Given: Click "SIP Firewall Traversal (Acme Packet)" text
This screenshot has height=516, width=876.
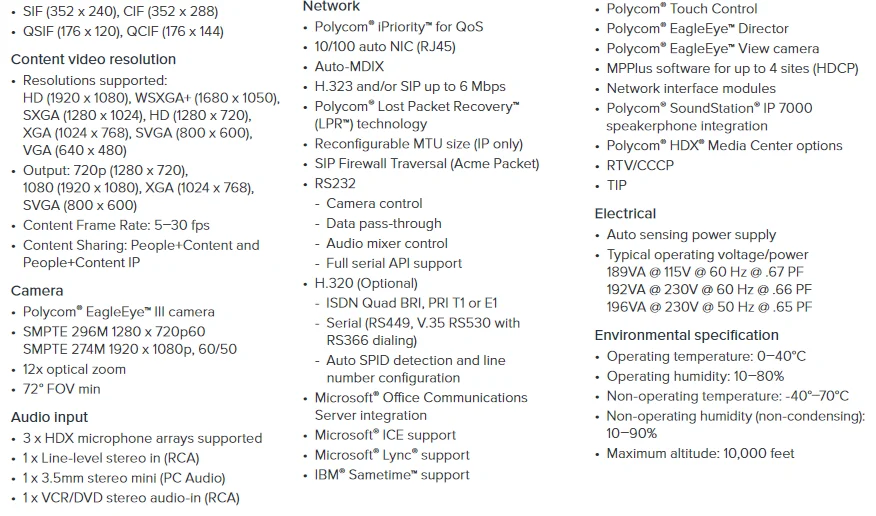Looking at the screenshot, I should coord(427,163).
